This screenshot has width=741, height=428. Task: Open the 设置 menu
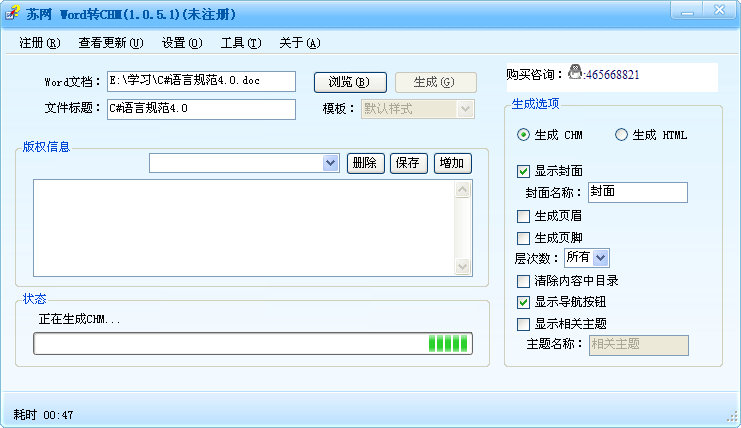(182, 43)
